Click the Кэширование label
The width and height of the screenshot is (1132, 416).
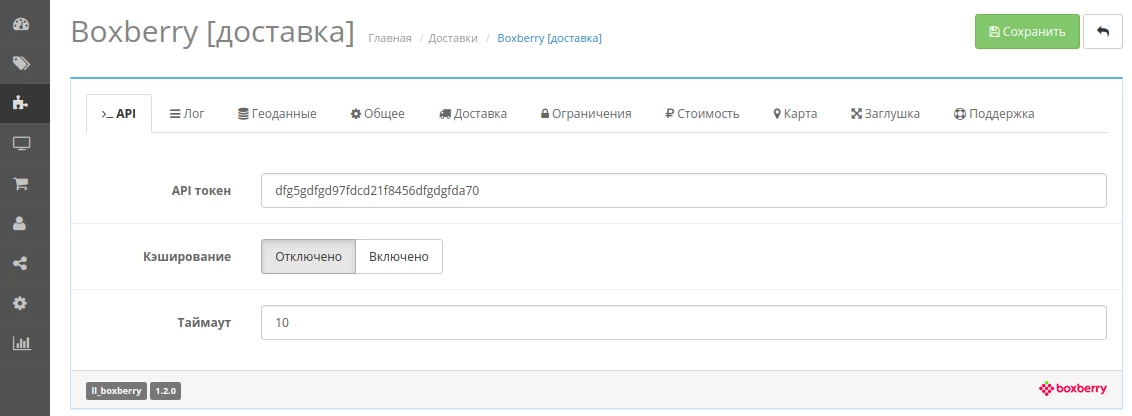pyautogui.click(x=187, y=256)
